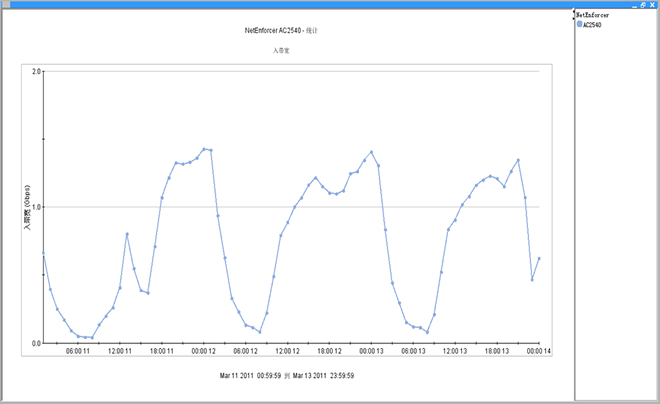Image resolution: width=660 pixels, height=404 pixels.
Task: Click the lower splitter arrow by legend
Action: click(574, 17)
